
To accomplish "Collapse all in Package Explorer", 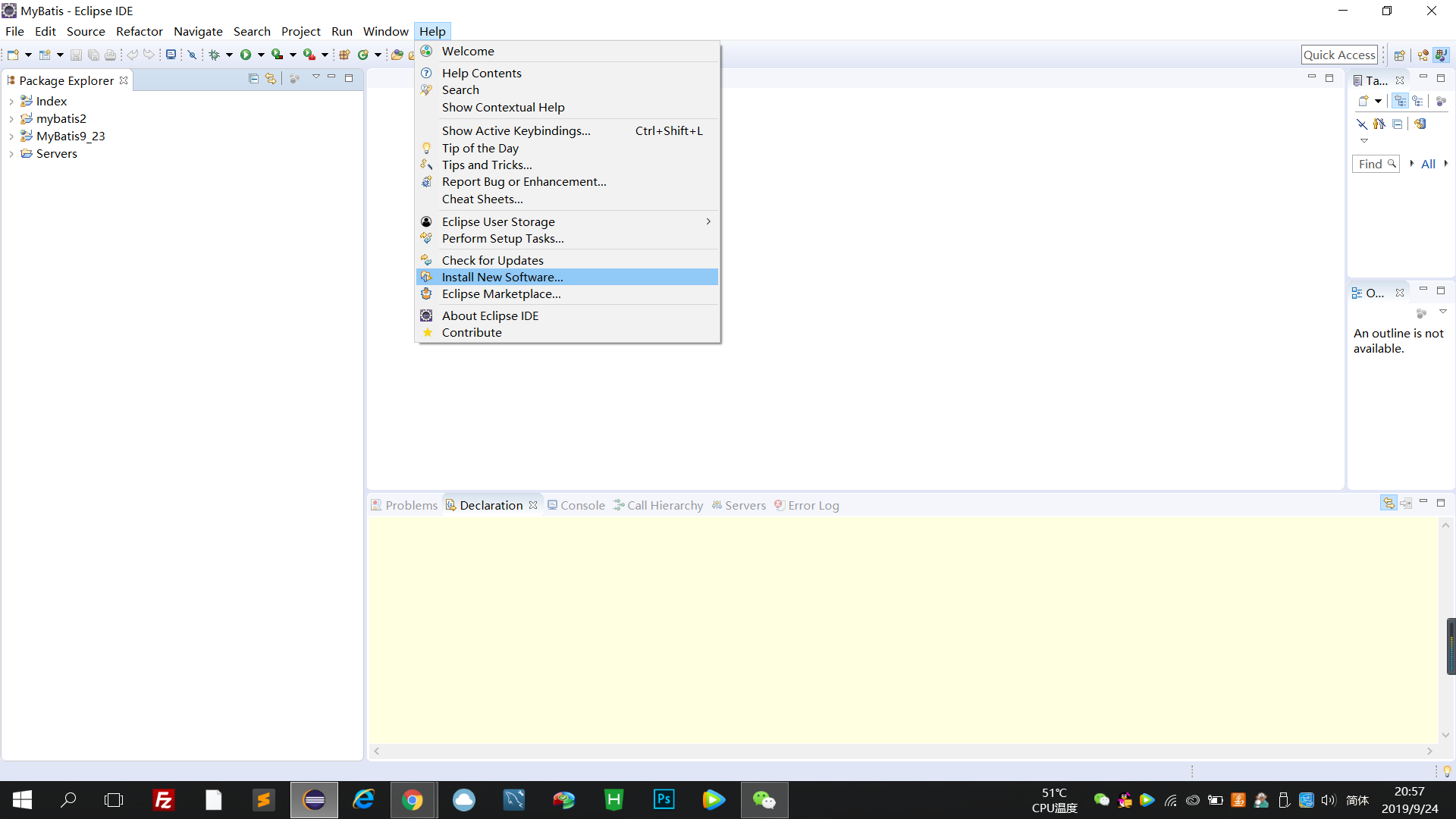I will tap(253, 79).
